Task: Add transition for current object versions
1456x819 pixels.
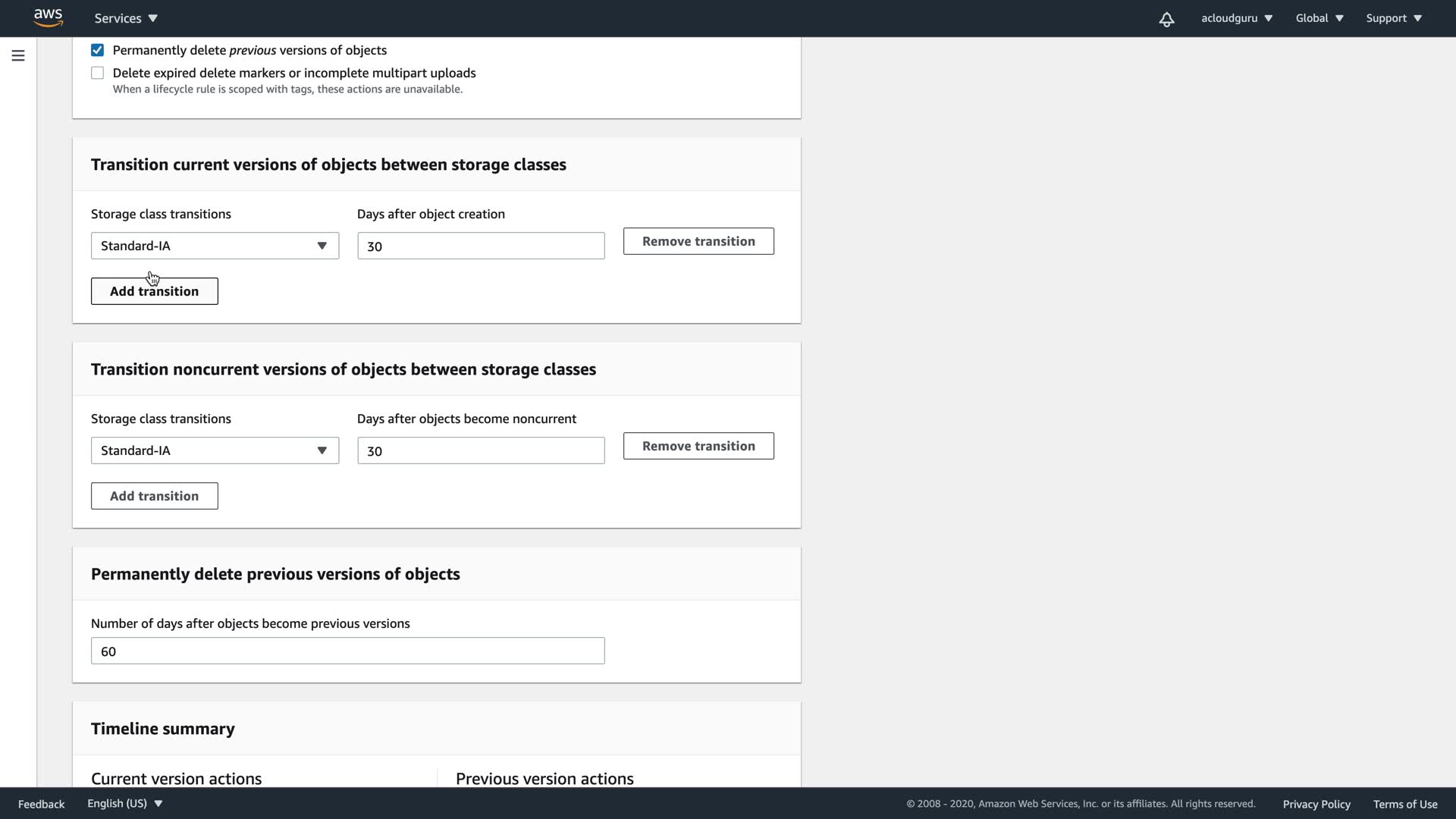Action: coord(154,291)
